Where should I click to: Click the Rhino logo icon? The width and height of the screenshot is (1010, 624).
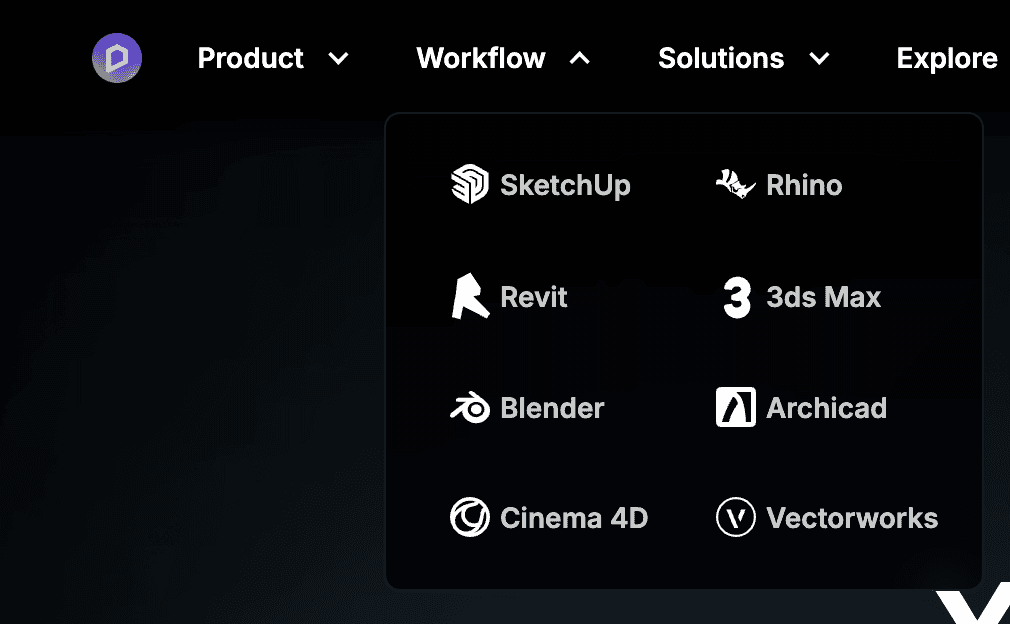(736, 184)
